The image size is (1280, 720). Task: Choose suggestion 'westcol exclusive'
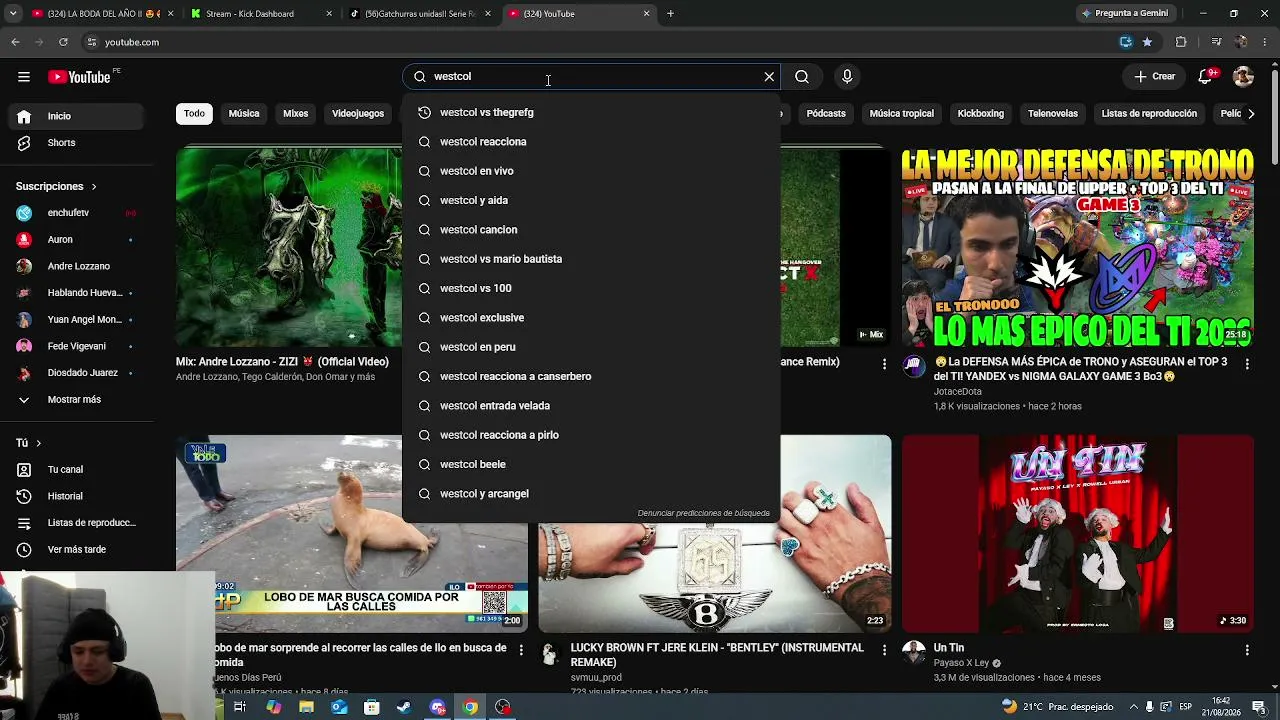(x=591, y=318)
